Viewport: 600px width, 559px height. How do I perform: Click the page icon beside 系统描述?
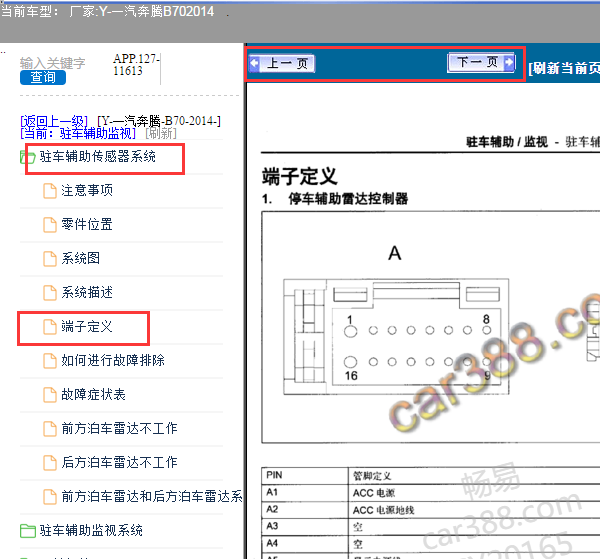[50, 293]
